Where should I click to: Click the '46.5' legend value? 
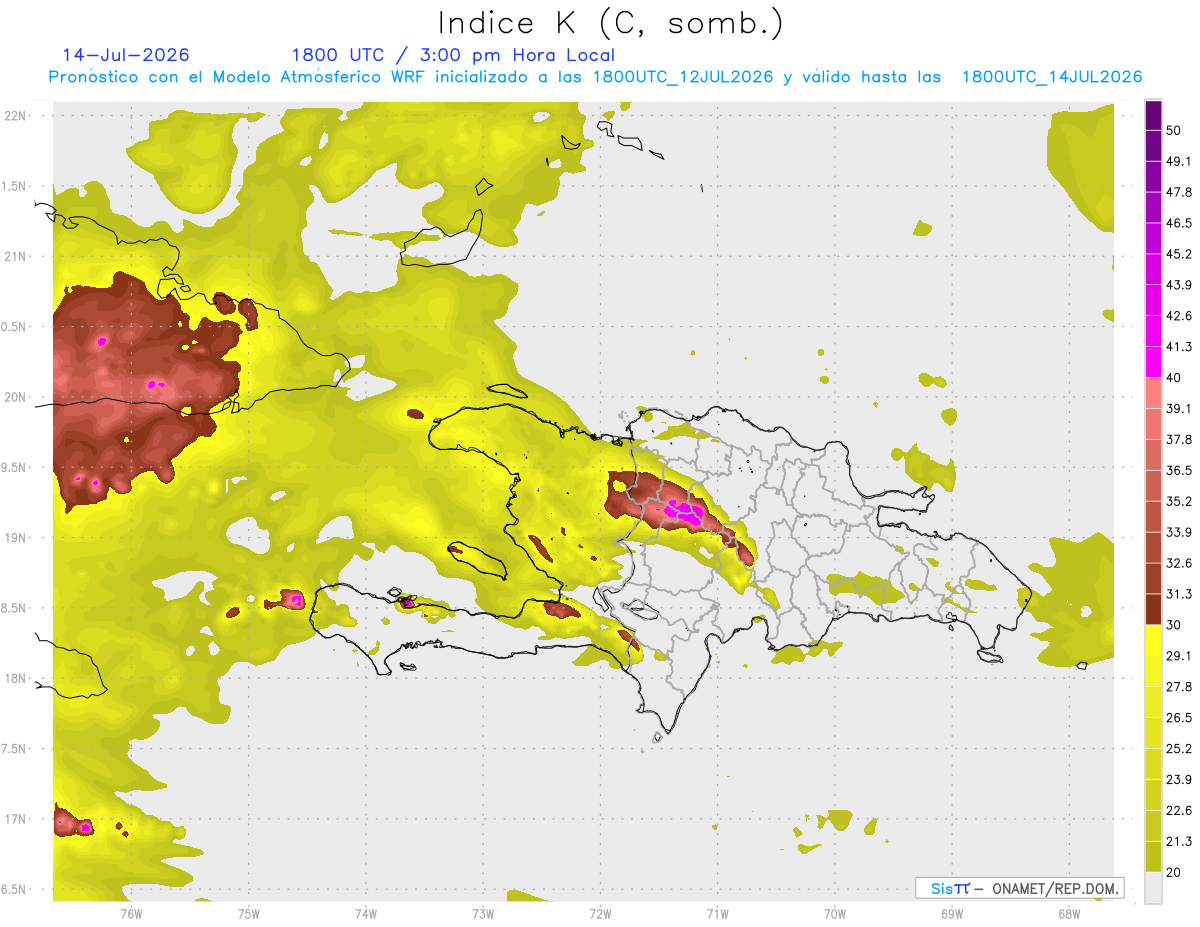1179,223
